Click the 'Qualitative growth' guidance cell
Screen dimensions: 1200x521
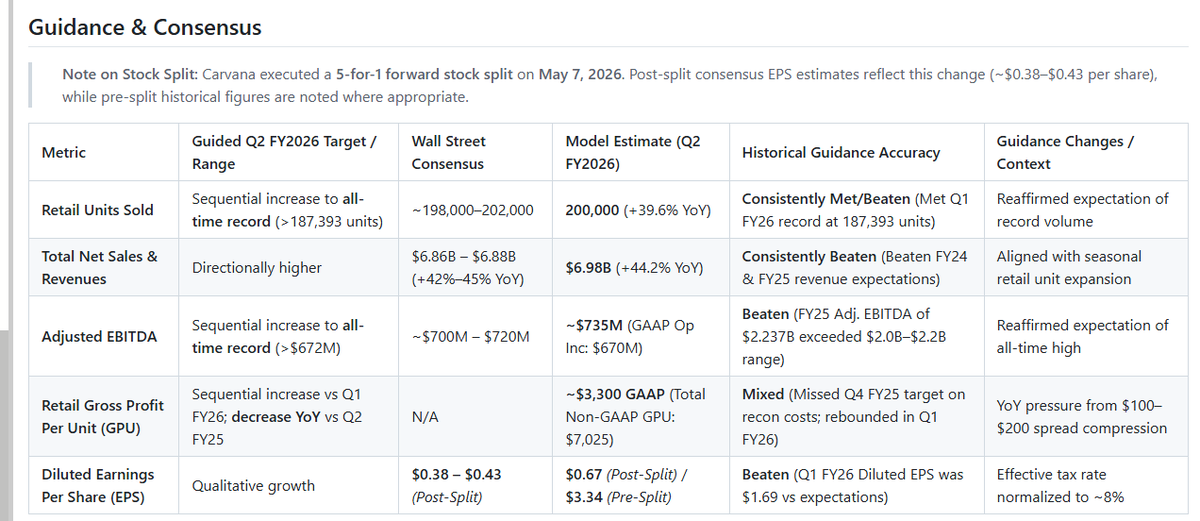tap(253, 485)
